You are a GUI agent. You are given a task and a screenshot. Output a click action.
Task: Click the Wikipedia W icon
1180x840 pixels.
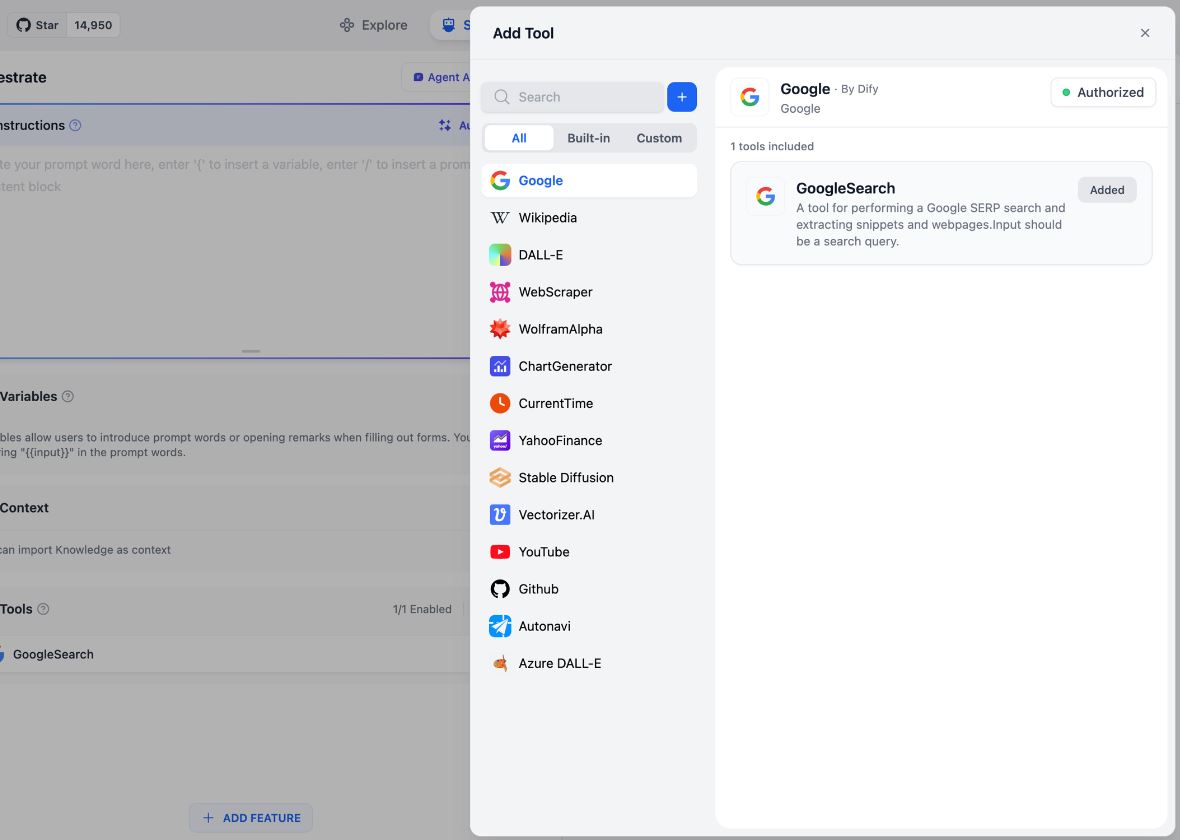(x=500, y=218)
